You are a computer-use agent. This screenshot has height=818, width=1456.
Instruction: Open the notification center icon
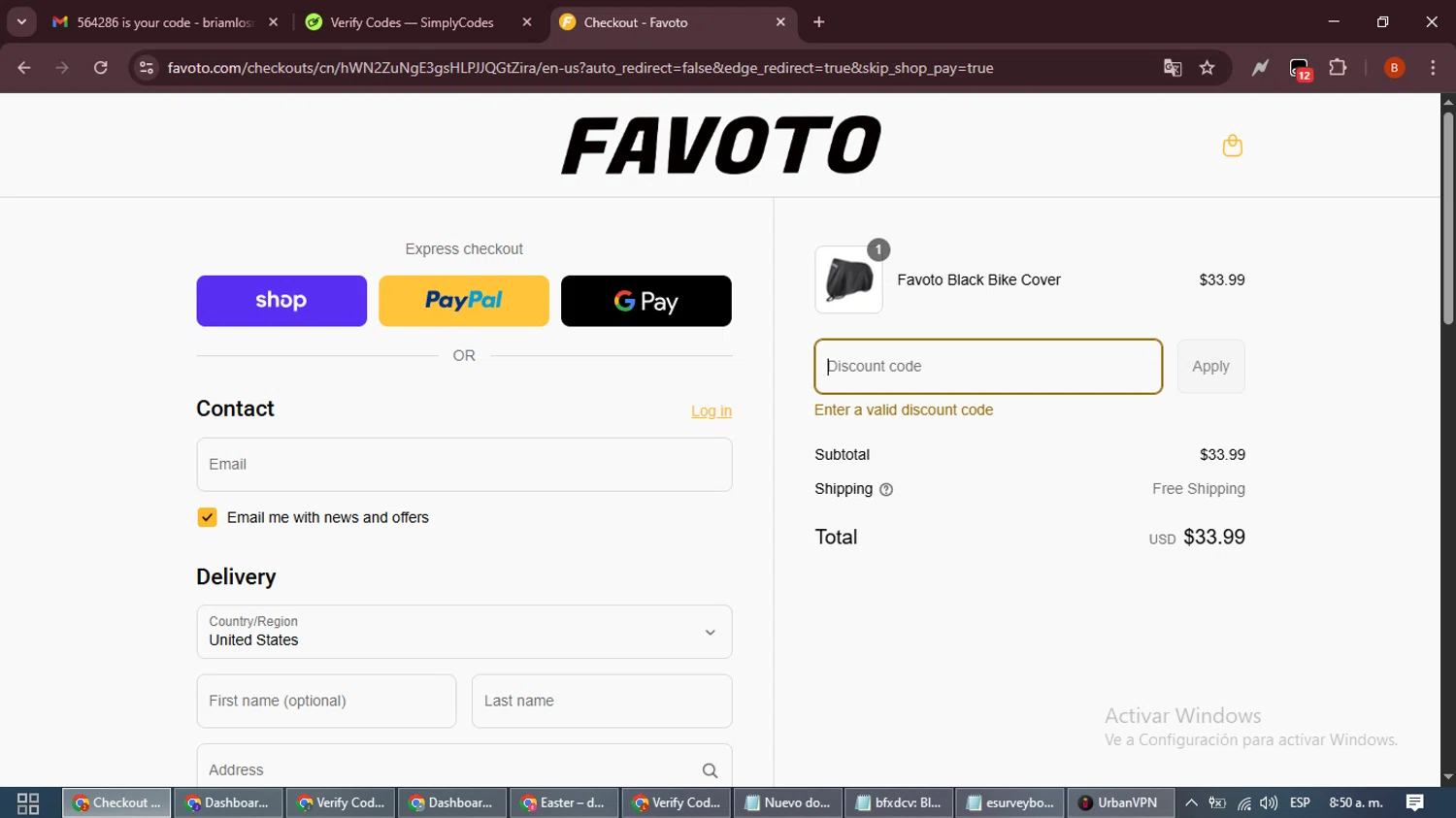(1415, 803)
